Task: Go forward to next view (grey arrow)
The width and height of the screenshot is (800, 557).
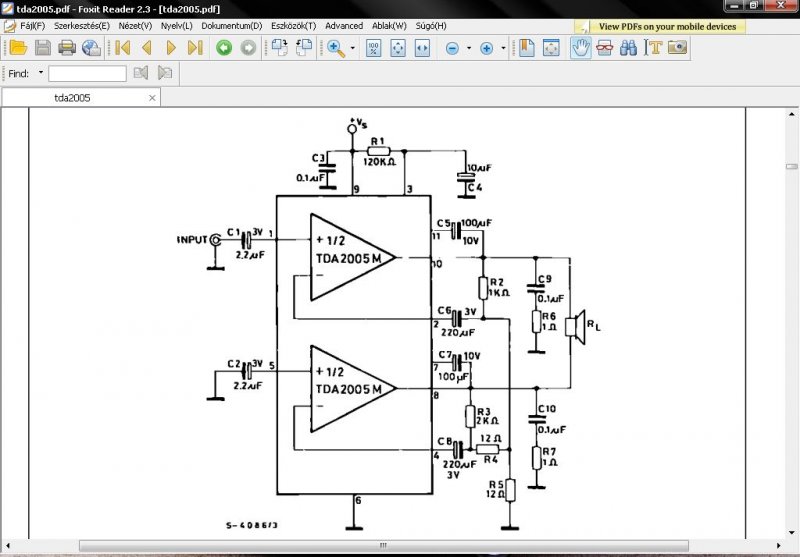Action: 248,48
